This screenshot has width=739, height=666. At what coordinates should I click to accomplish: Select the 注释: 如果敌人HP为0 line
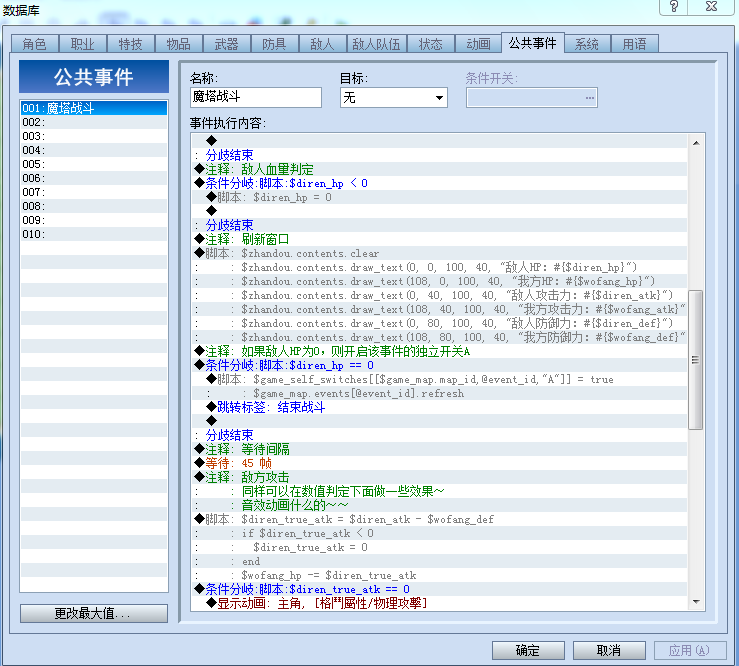click(439, 351)
